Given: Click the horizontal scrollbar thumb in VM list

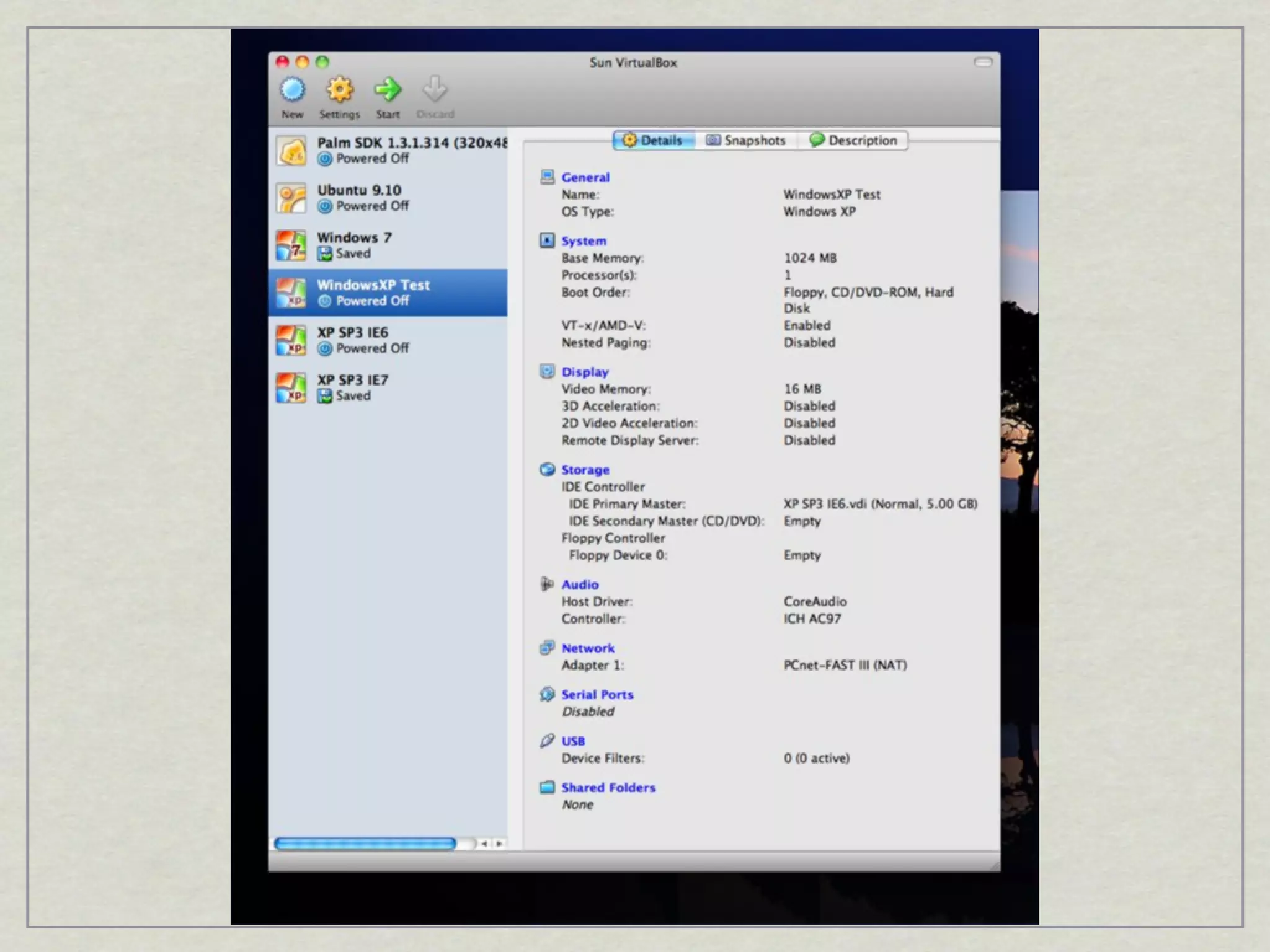Looking at the screenshot, I should pyautogui.click(x=365, y=844).
